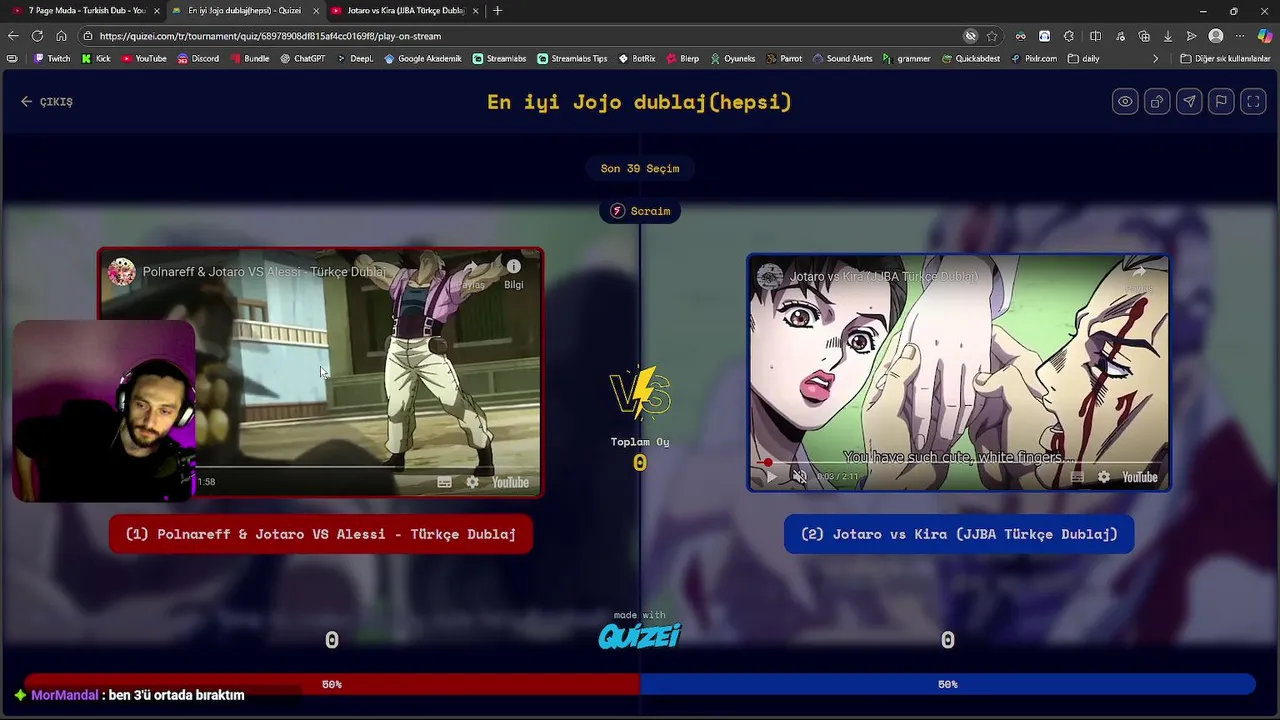Open Twitch bookmark
Viewport: 1280px width, 720px height.
[x=52, y=58]
